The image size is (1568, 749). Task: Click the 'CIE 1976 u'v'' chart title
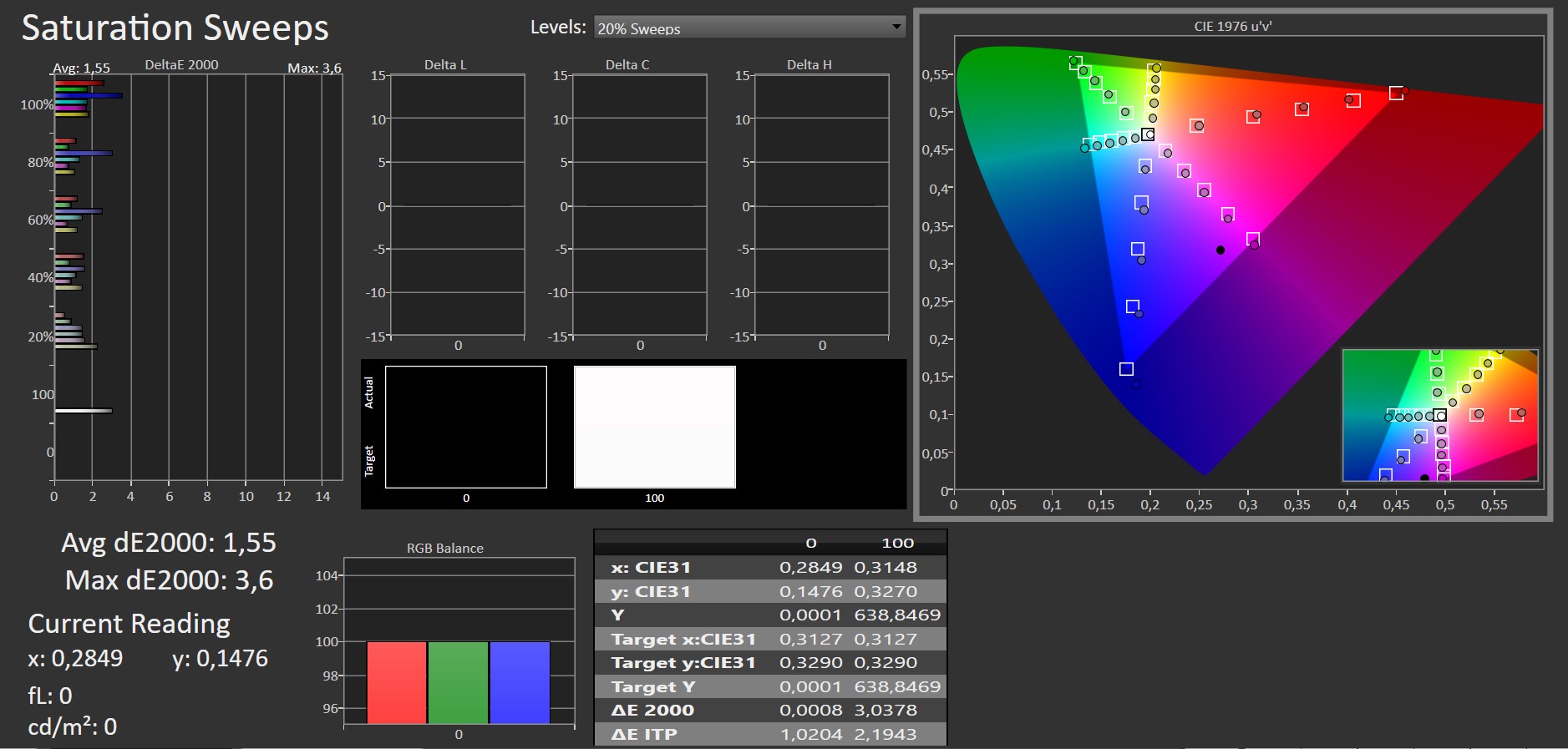[1233, 26]
